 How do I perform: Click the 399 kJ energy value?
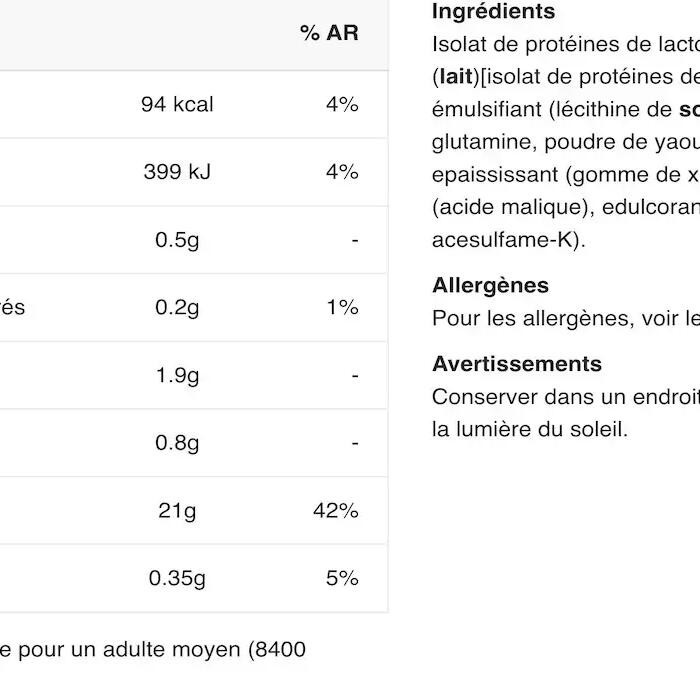click(x=177, y=172)
